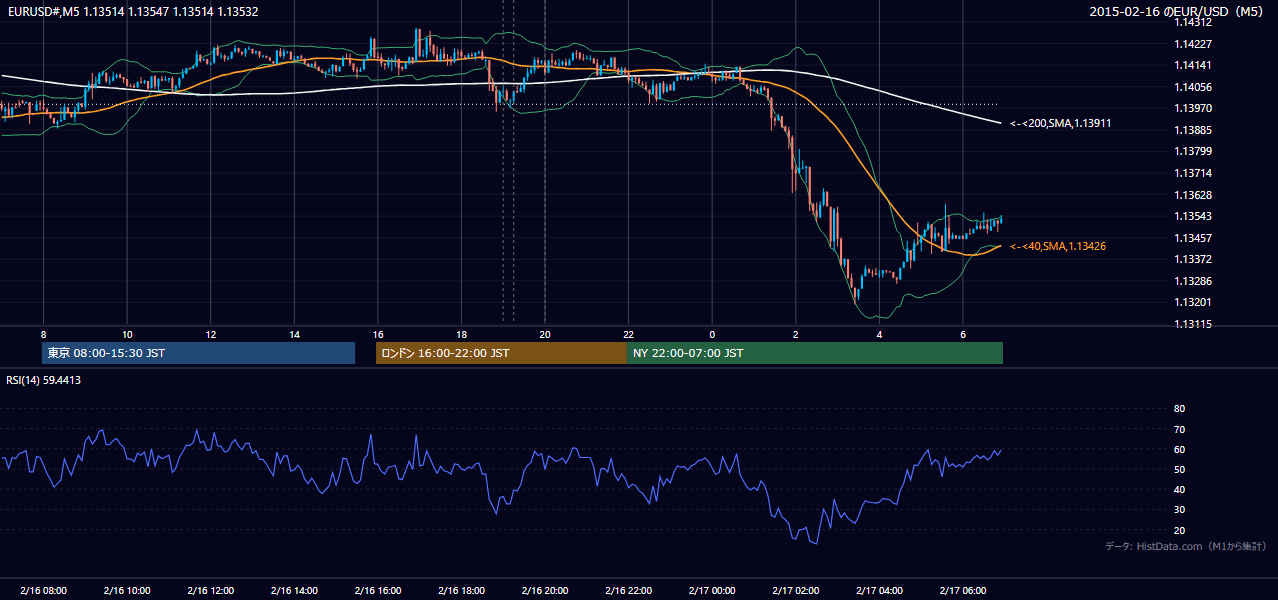The width and height of the screenshot is (1278, 600).
Task: Click the 2/16 16:00 date label
Action: pos(378,591)
